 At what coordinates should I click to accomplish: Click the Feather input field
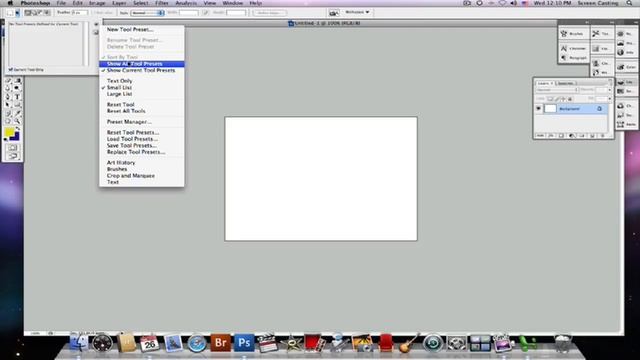point(79,13)
